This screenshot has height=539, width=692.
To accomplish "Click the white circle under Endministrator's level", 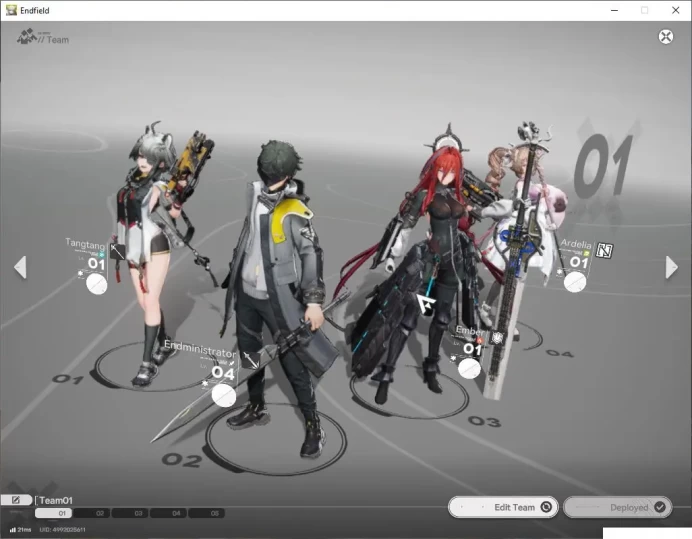I will 224,395.
